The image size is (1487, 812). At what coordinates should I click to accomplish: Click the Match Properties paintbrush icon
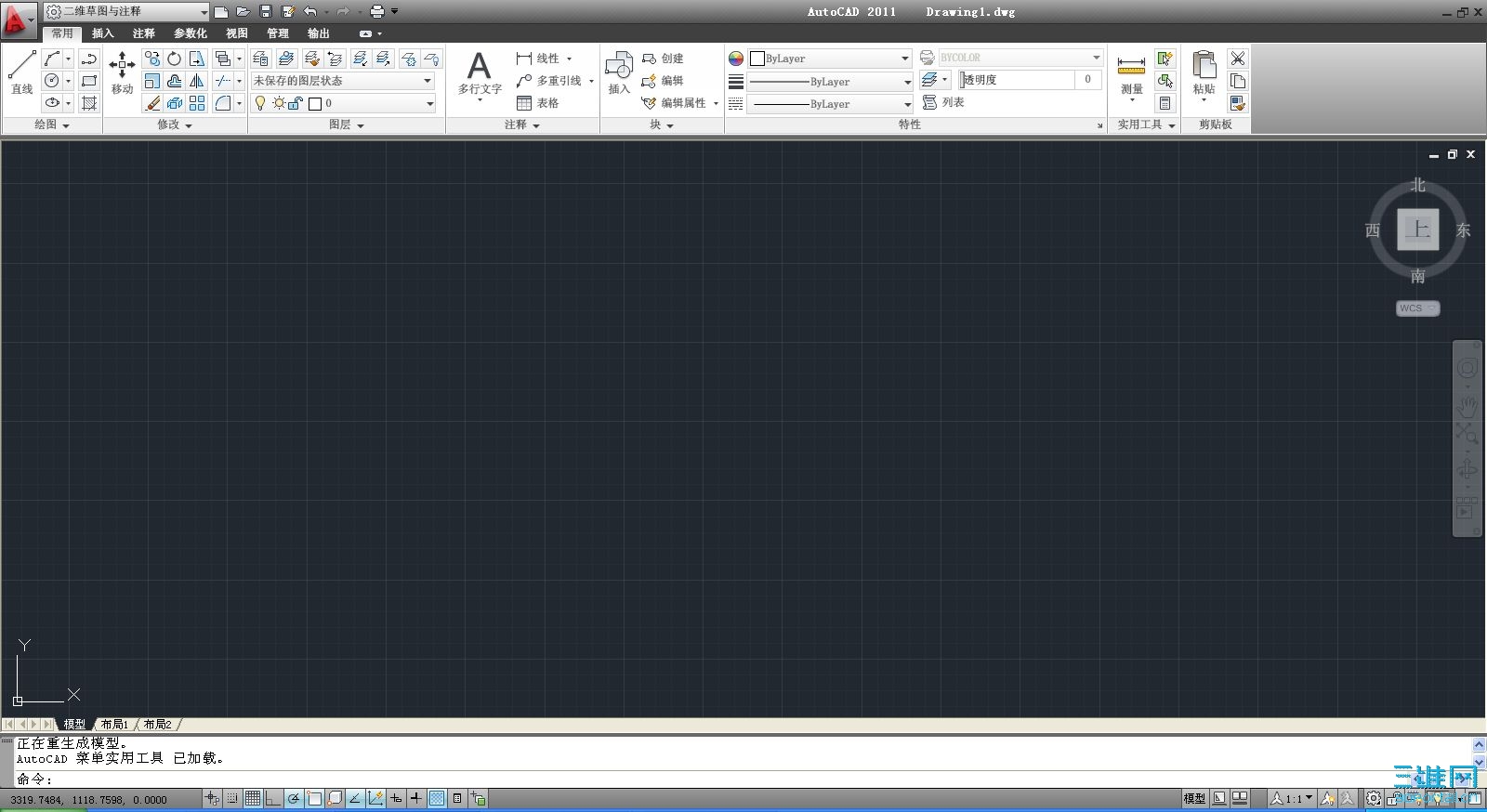1237,103
